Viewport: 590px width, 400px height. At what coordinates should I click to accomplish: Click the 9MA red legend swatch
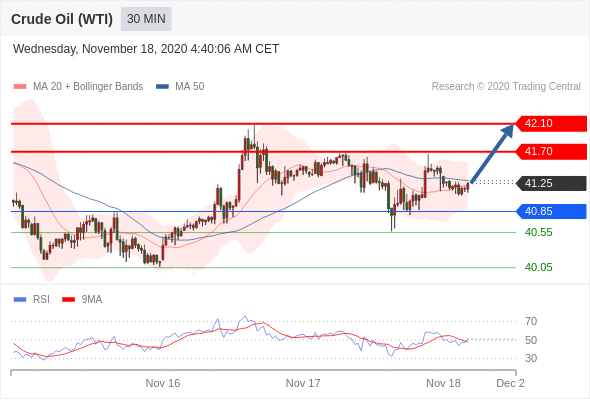point(68,300)
